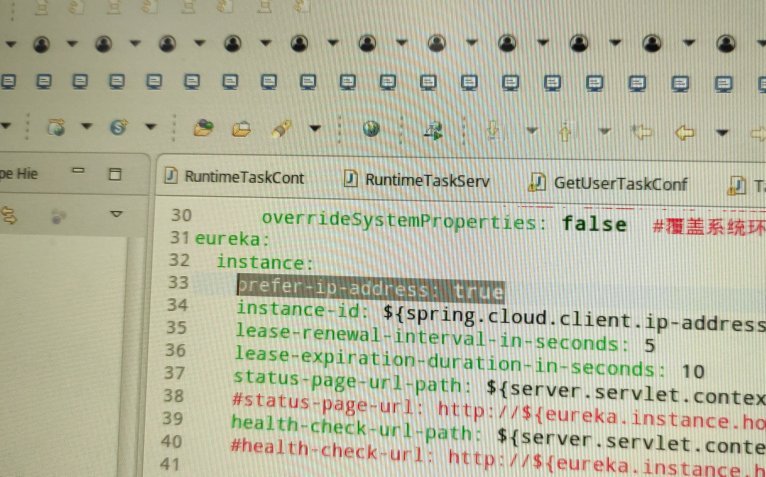Click highlighted prefer-ip-address: true line
Image resolution: width=766 pixels, height=477 pixels.
point(370,288)
